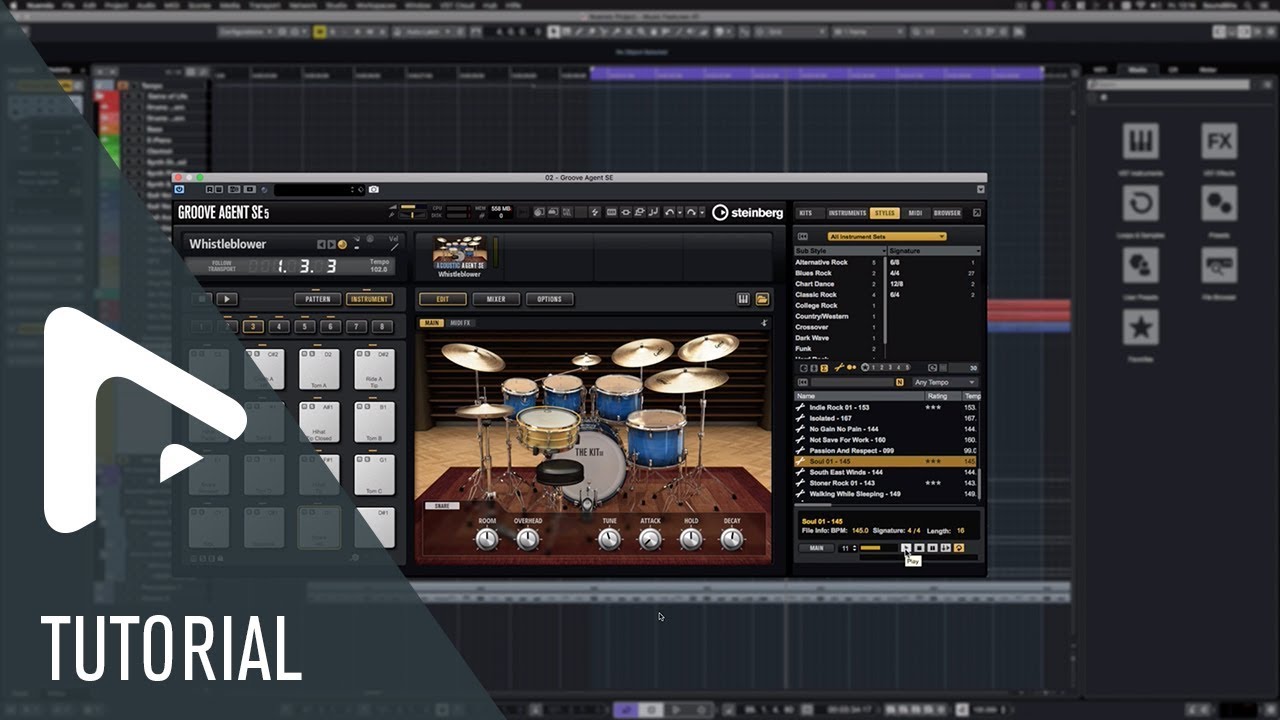Screen dimensions: 1280x720
Task: Toggle the plugin power button
Action: tap(179, 189)
